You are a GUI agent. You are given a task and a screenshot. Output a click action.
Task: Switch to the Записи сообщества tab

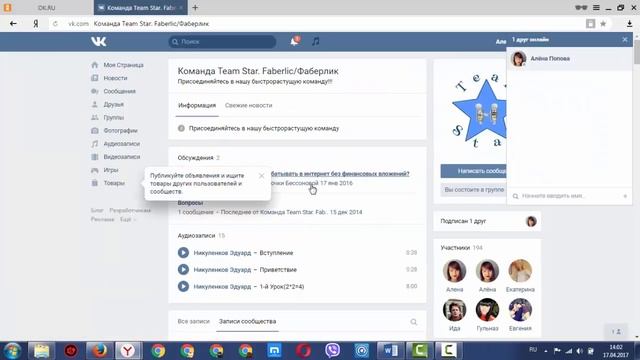[247, 321]
